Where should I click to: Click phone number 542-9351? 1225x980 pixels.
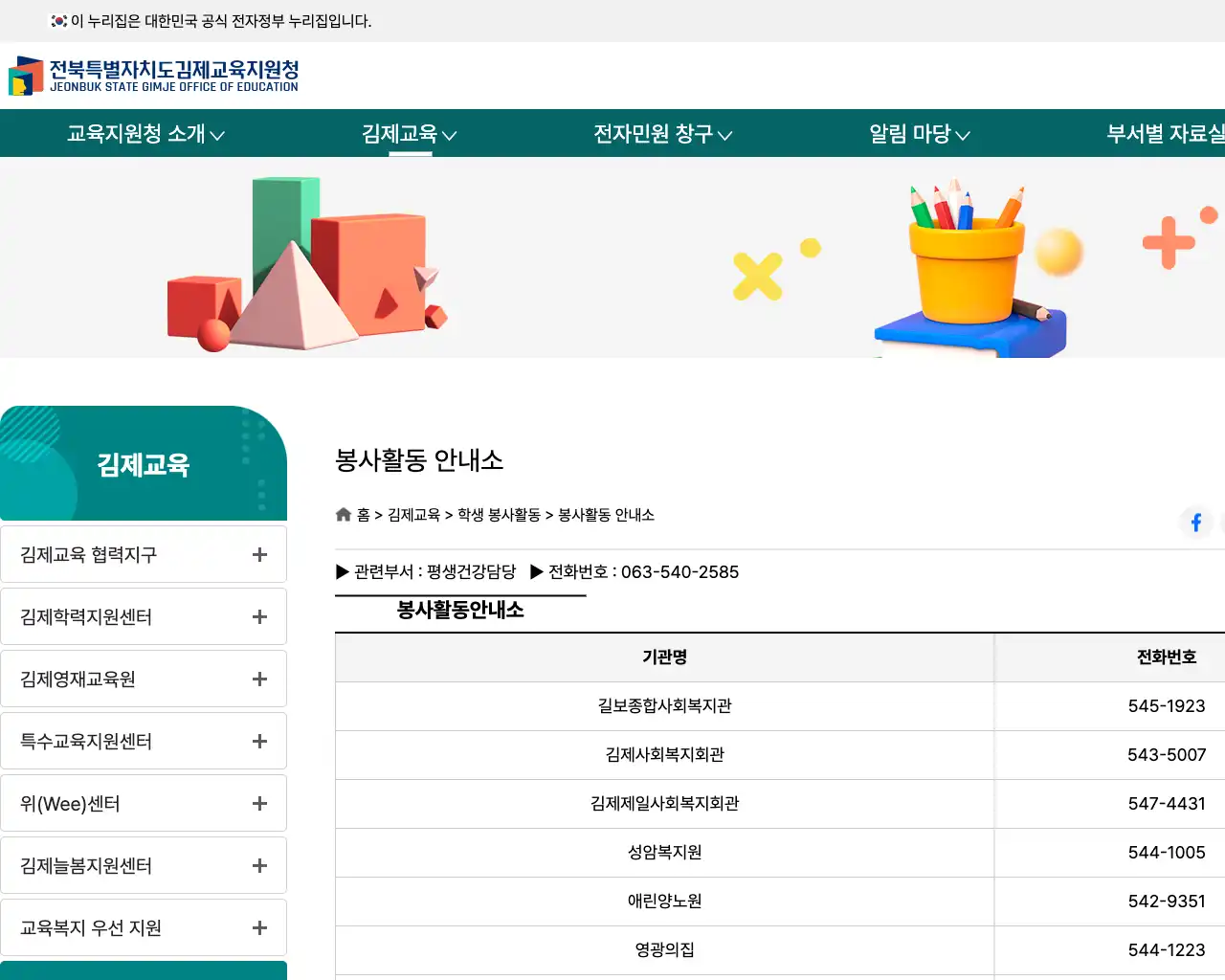point(1167,902)
